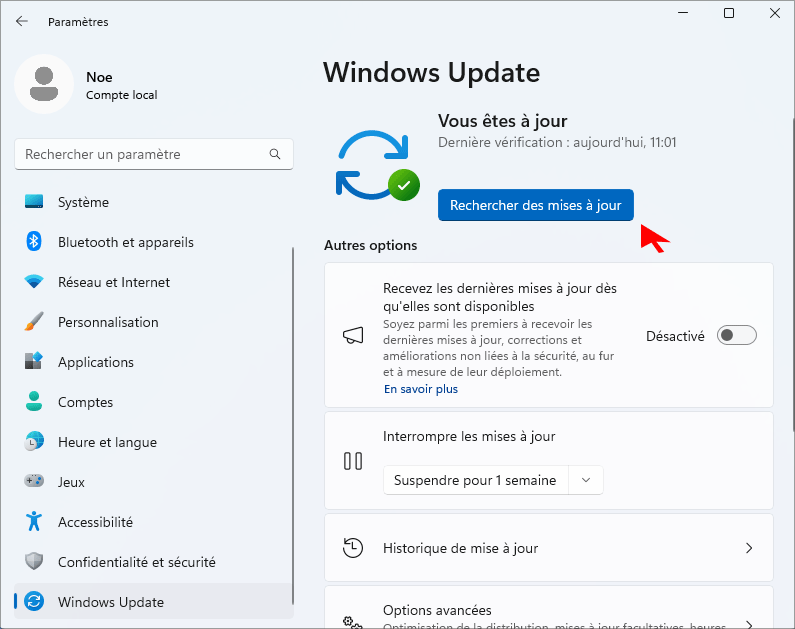795x629 pixels.
Task: Click the Confidentialité et sécurité shield icon
Action: (34, 562)
